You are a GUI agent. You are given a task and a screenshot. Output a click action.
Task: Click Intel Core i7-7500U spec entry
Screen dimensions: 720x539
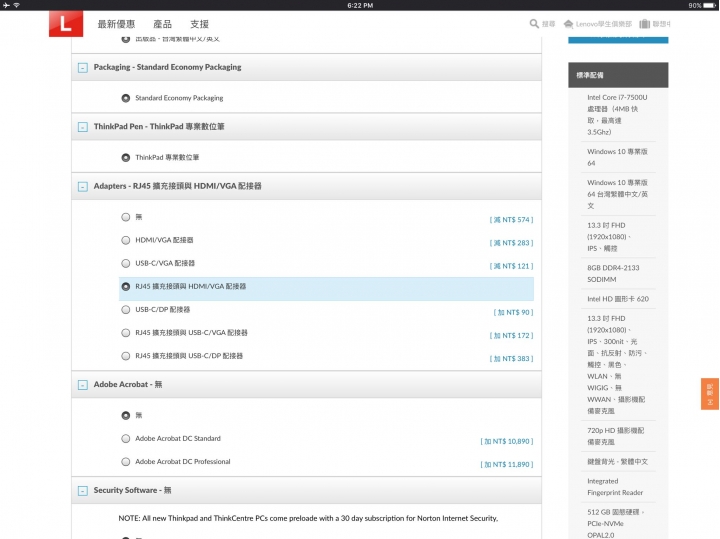pos(617,115)
